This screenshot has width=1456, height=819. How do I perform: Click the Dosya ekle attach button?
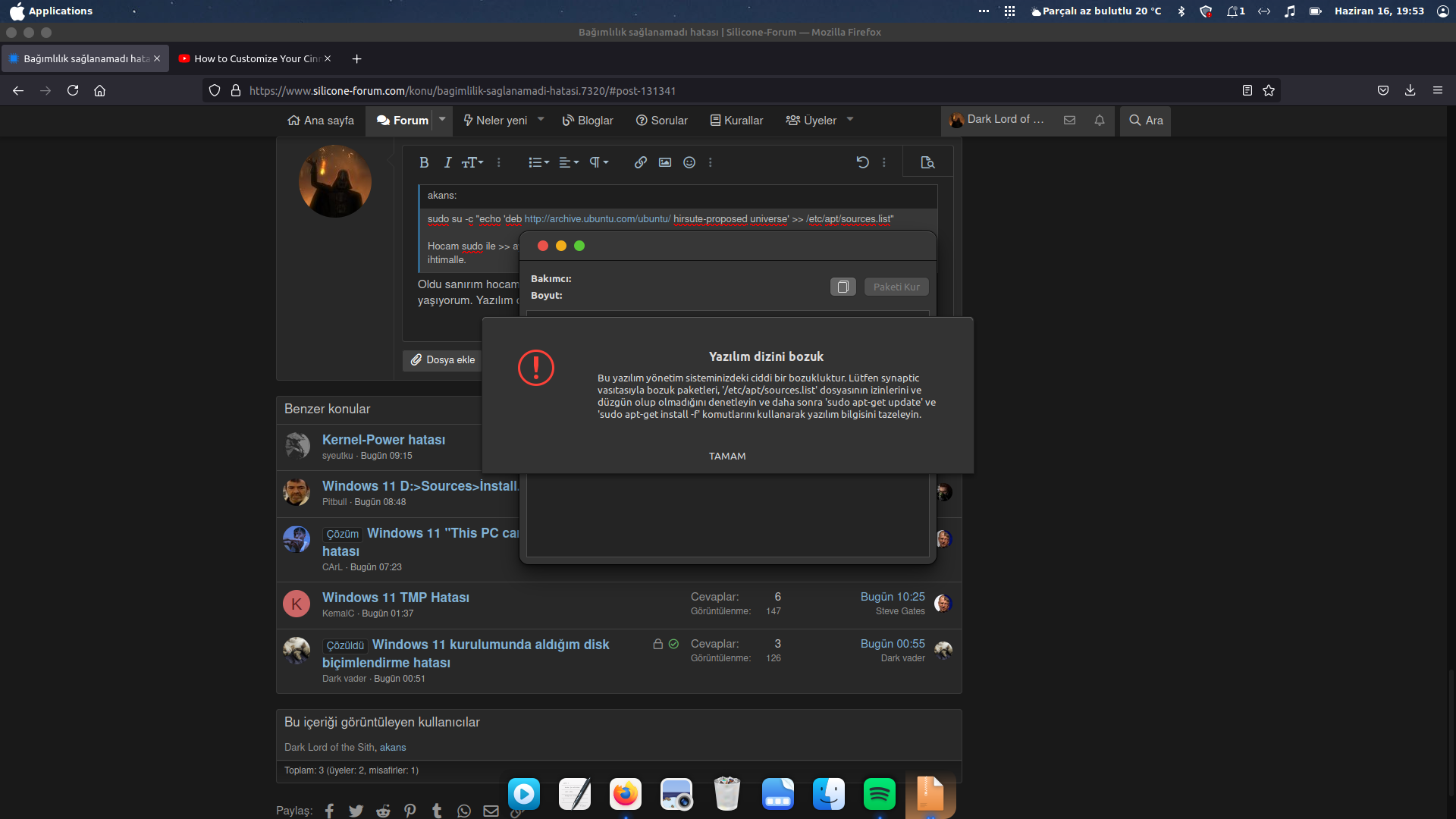[443, 360]
